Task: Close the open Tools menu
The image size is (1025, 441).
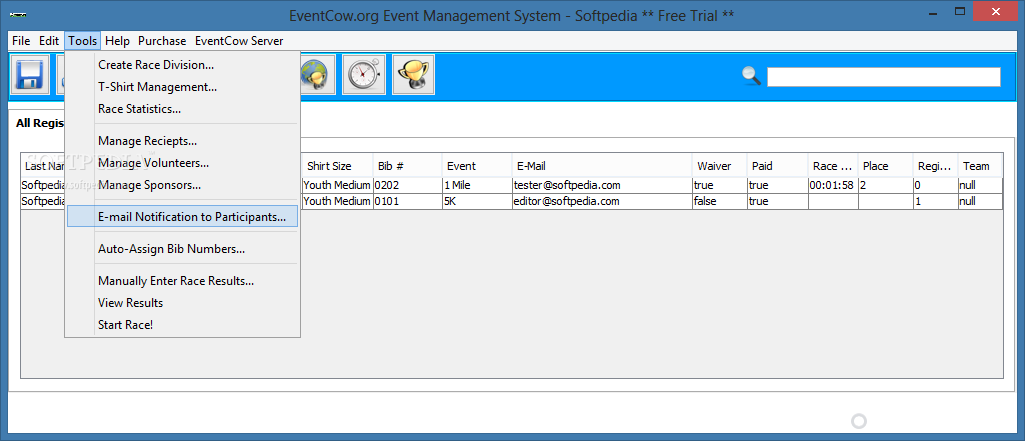Action: (82, 41)
